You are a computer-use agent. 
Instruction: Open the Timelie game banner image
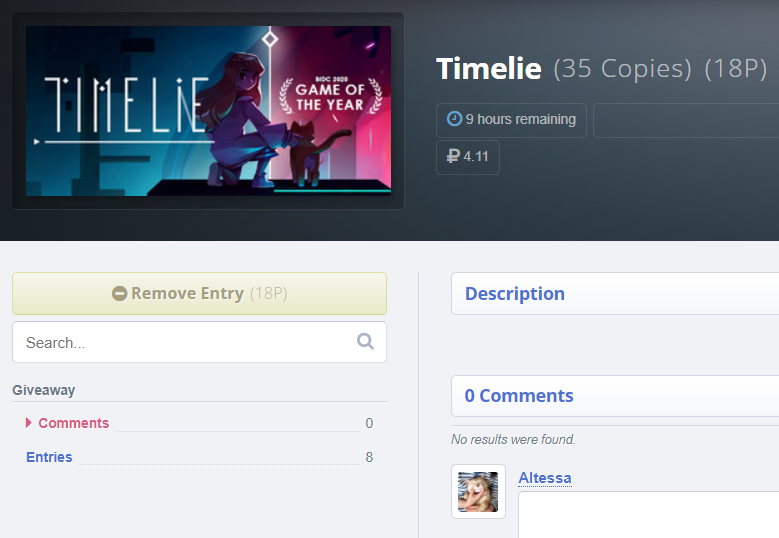click(x=208, y=111)
